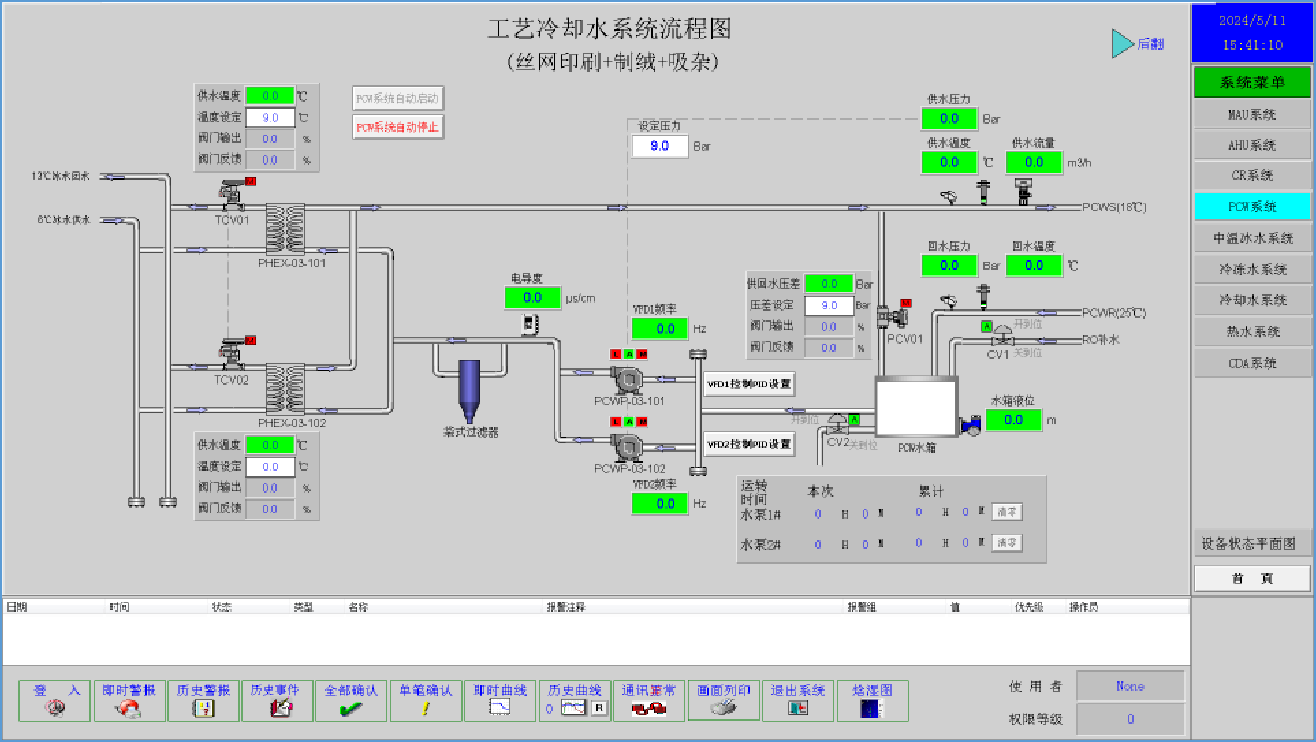1316x742 pixels.
Task: Open the 焓湿图 chart button
Action: pyautogui.click(x=872, y=701)
